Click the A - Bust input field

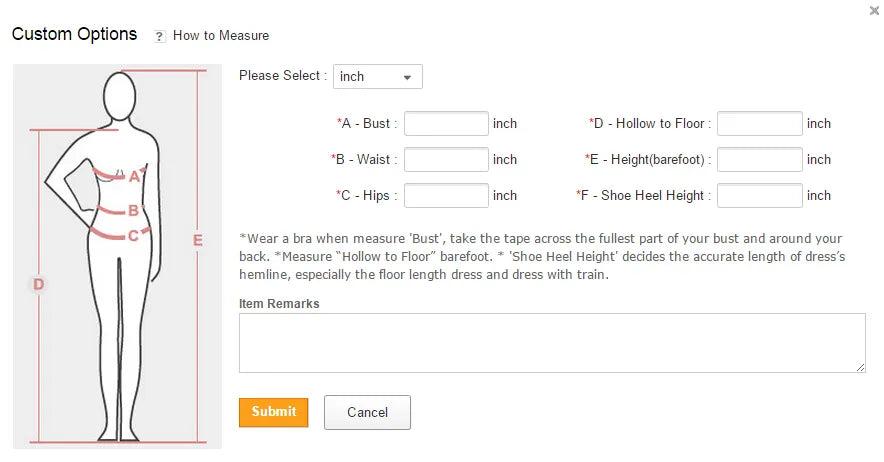click(446, 124)
